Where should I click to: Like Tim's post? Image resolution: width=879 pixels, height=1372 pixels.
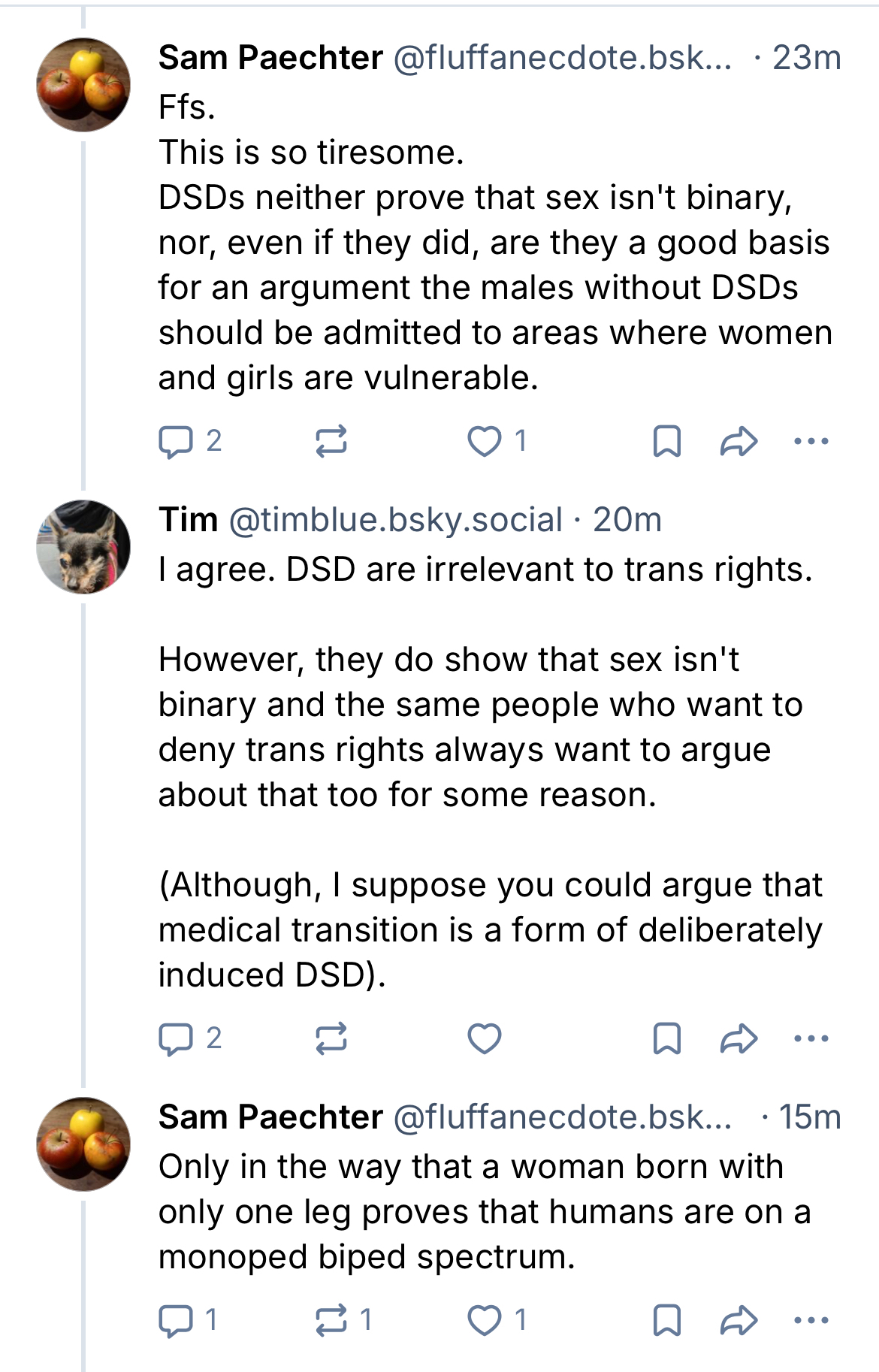pyautogui.click(x=484, y=1038)
